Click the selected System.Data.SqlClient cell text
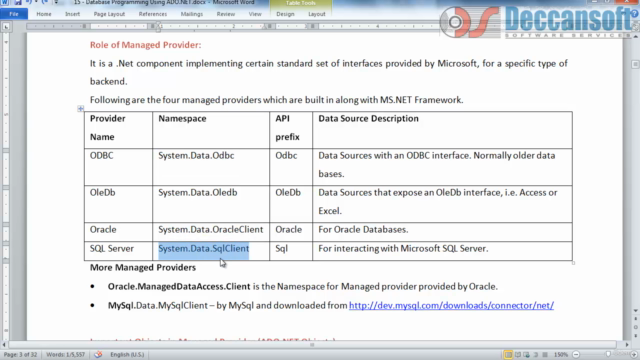640x360 pixels. 204,249
